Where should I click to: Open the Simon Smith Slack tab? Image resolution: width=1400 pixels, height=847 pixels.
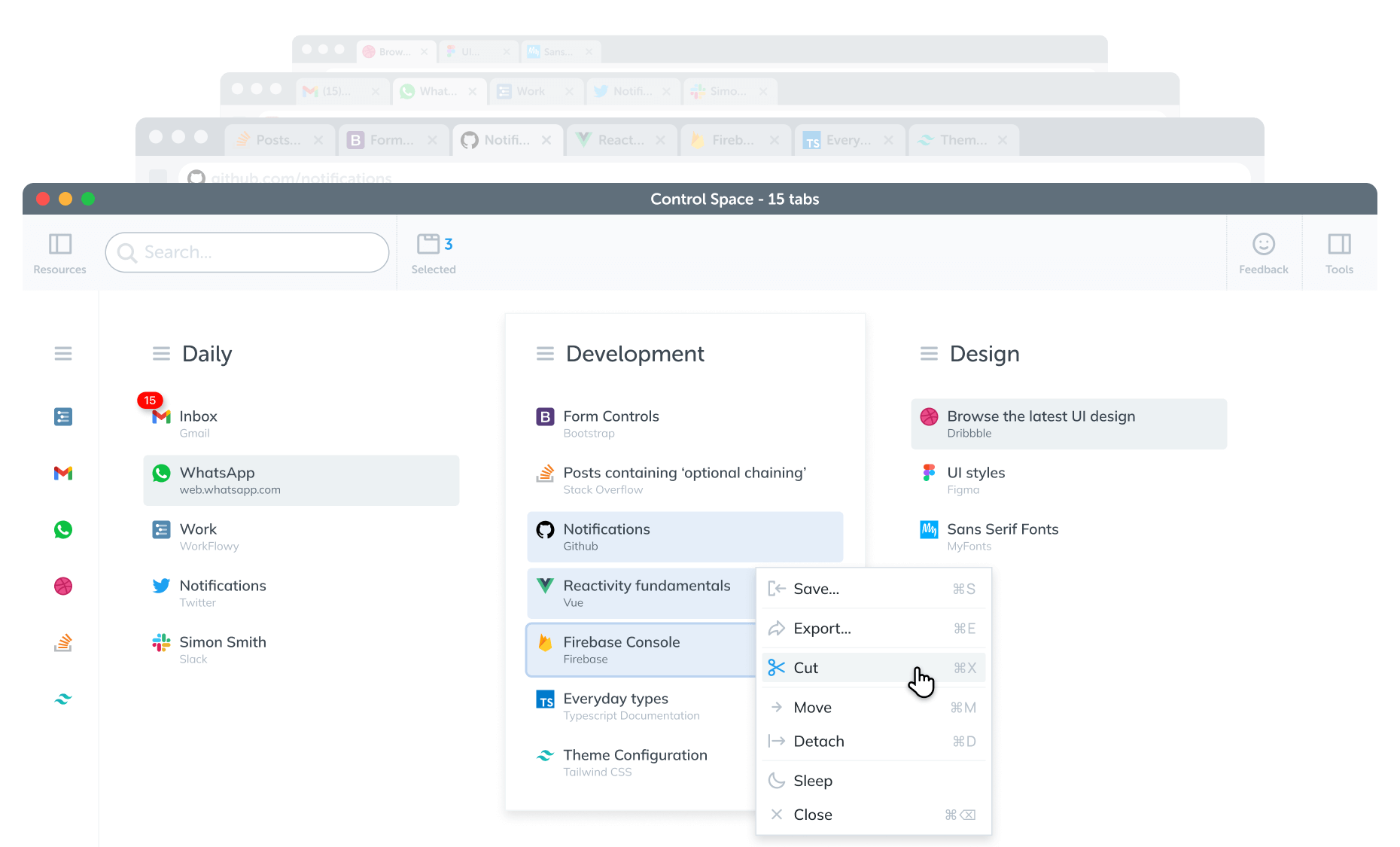pyautogui.click(x=301, y=650)
